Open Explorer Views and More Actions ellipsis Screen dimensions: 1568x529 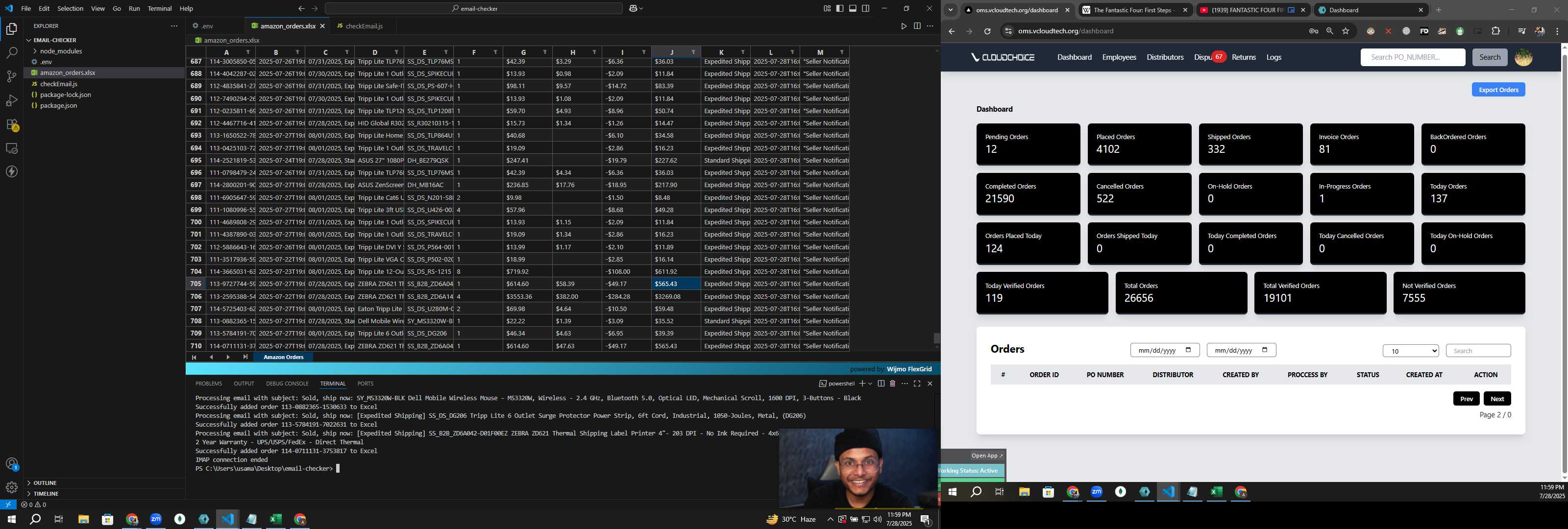174,26
